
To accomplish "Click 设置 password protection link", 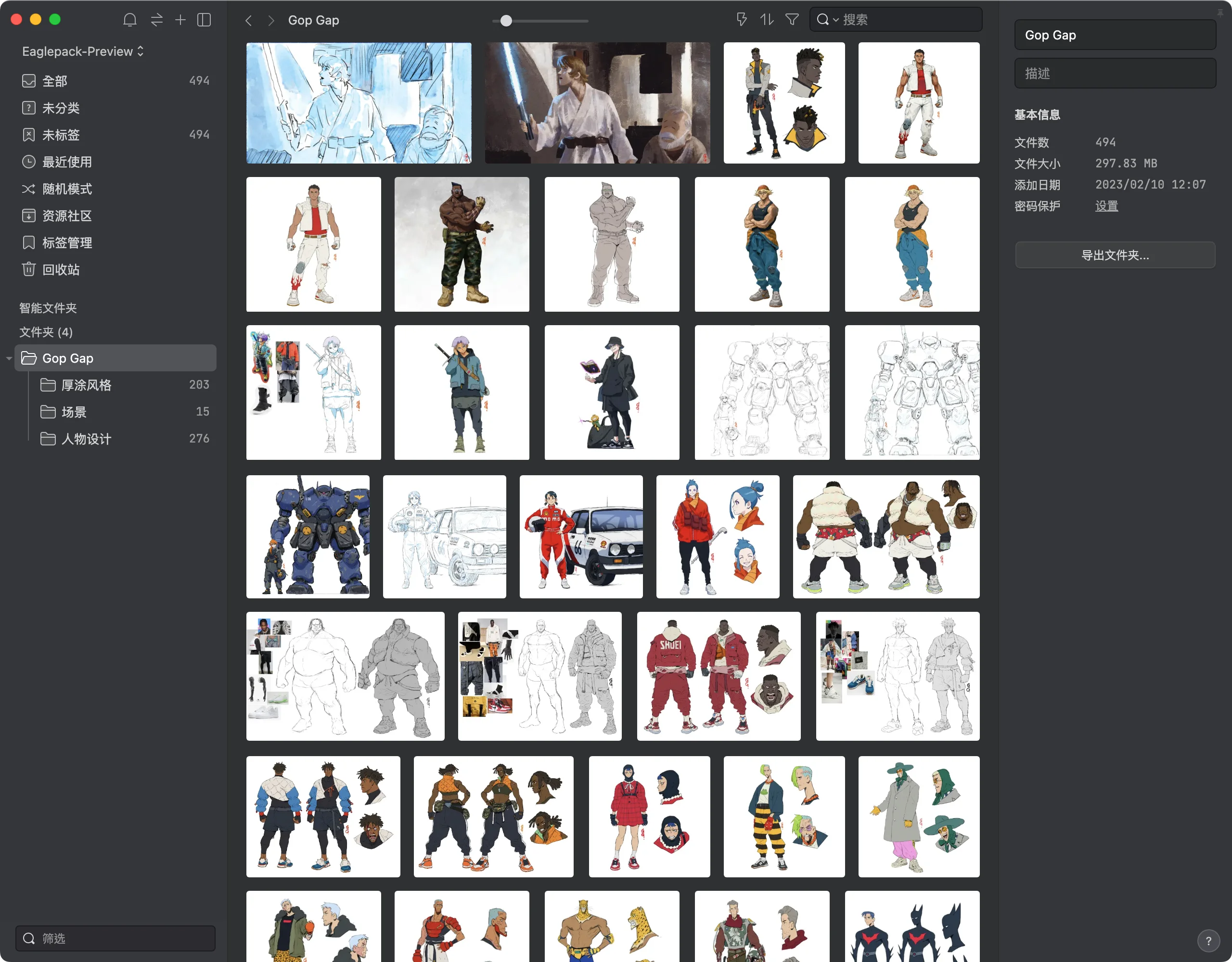I will 1107,206.
